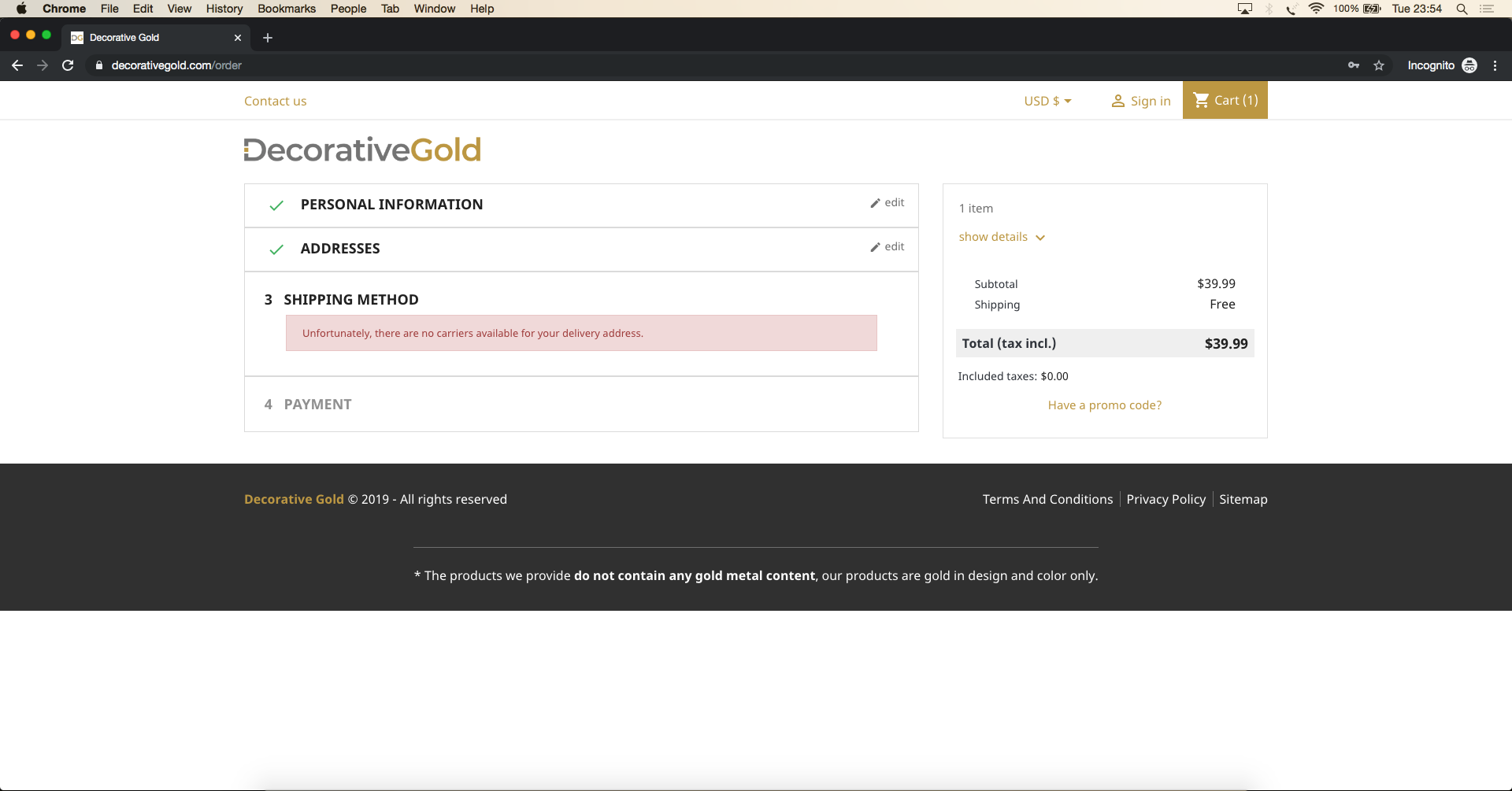Image resolution: width=1512 pixels, height=791 pixels.
Task: Click the Addresses step heading
Action: click(x=340, y=249)
